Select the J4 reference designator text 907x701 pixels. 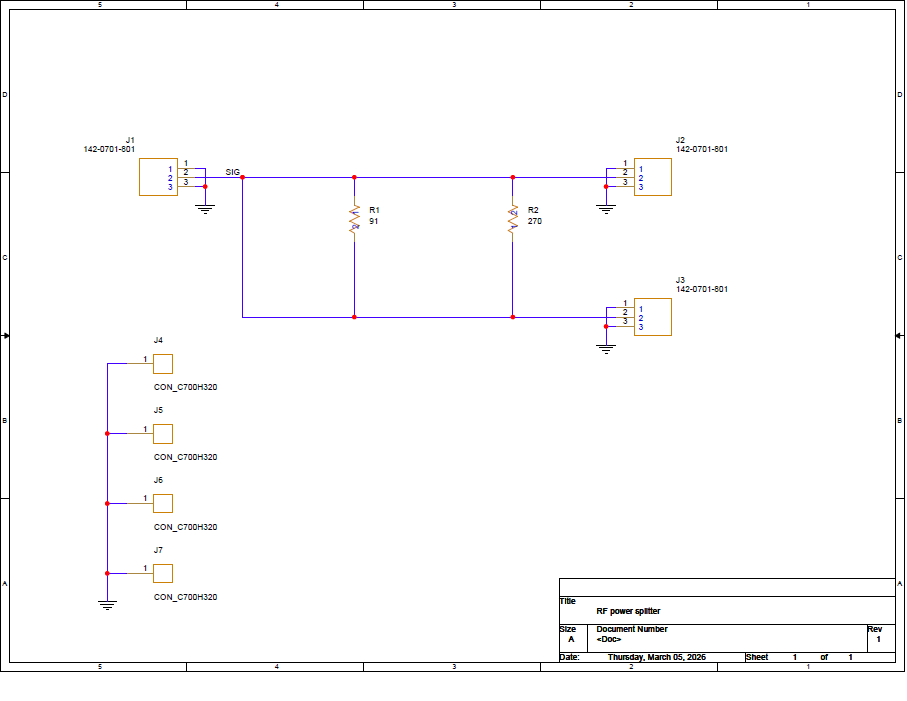pyautogui.click(x=158, y=340)
